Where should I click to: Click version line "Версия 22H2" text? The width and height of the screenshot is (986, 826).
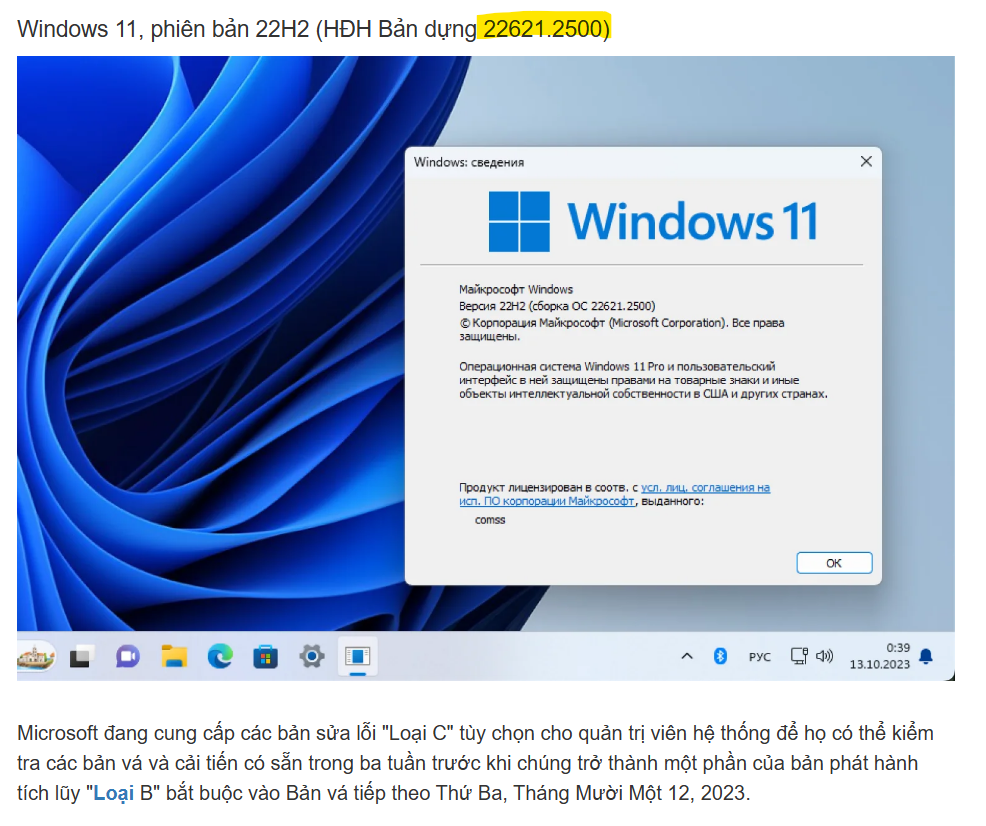click(x=557, y=306)
